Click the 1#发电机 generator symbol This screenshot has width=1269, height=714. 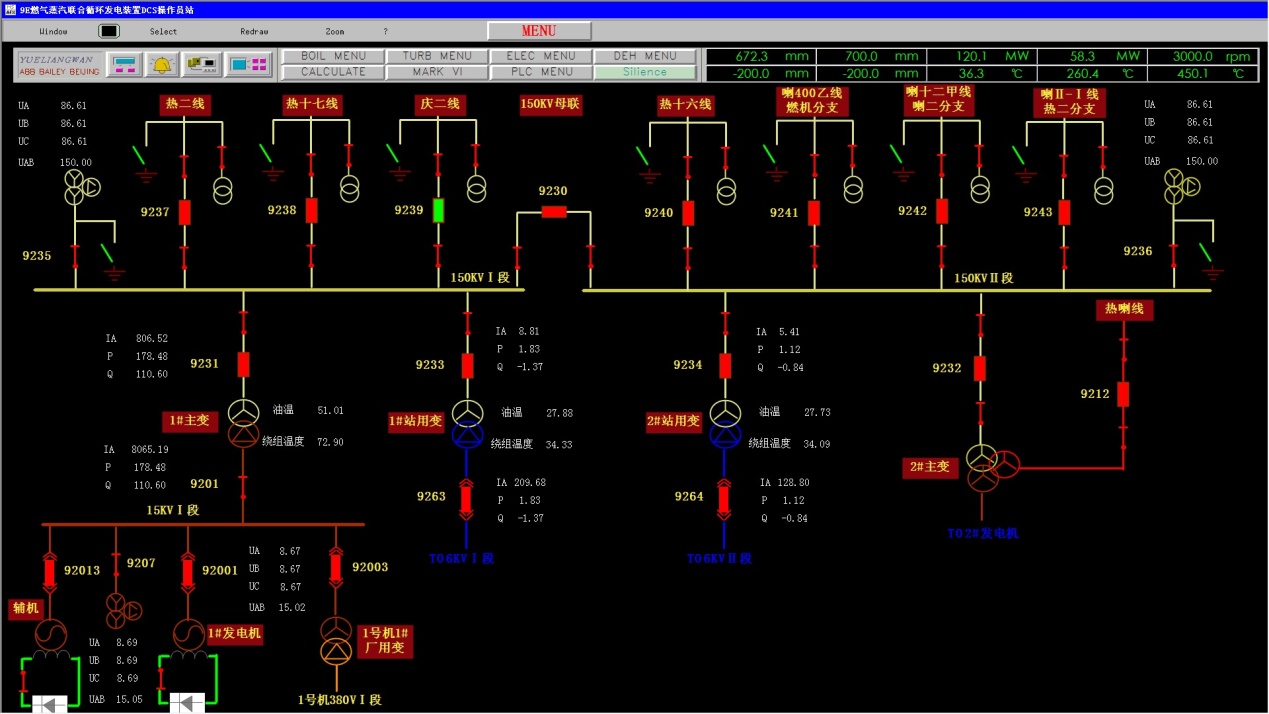tap(187, 633)
